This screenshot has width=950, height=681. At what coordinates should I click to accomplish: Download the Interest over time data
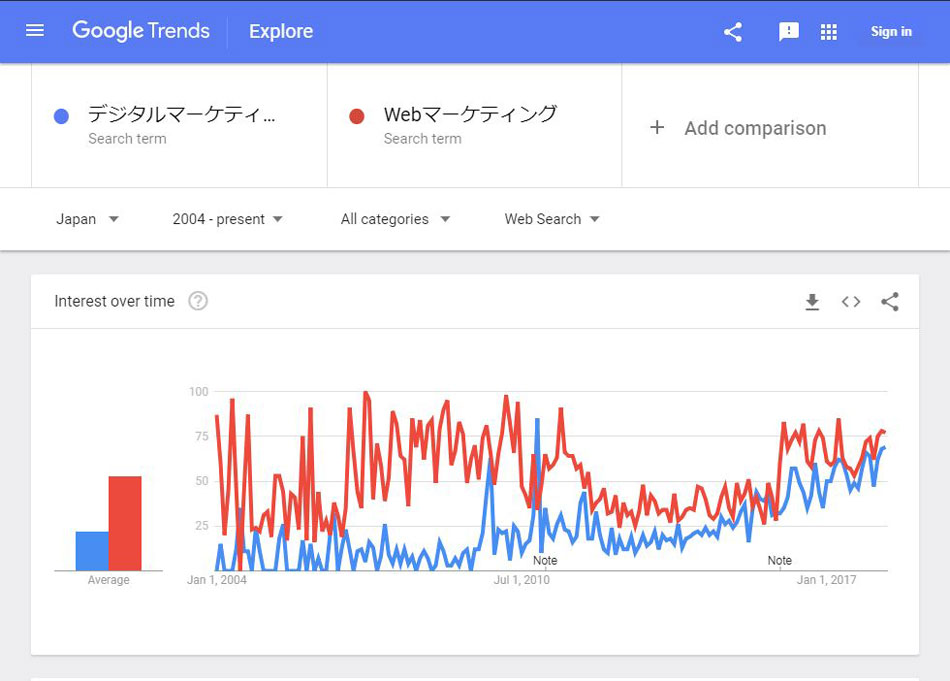pyautogui.click(x=812, y=302)
